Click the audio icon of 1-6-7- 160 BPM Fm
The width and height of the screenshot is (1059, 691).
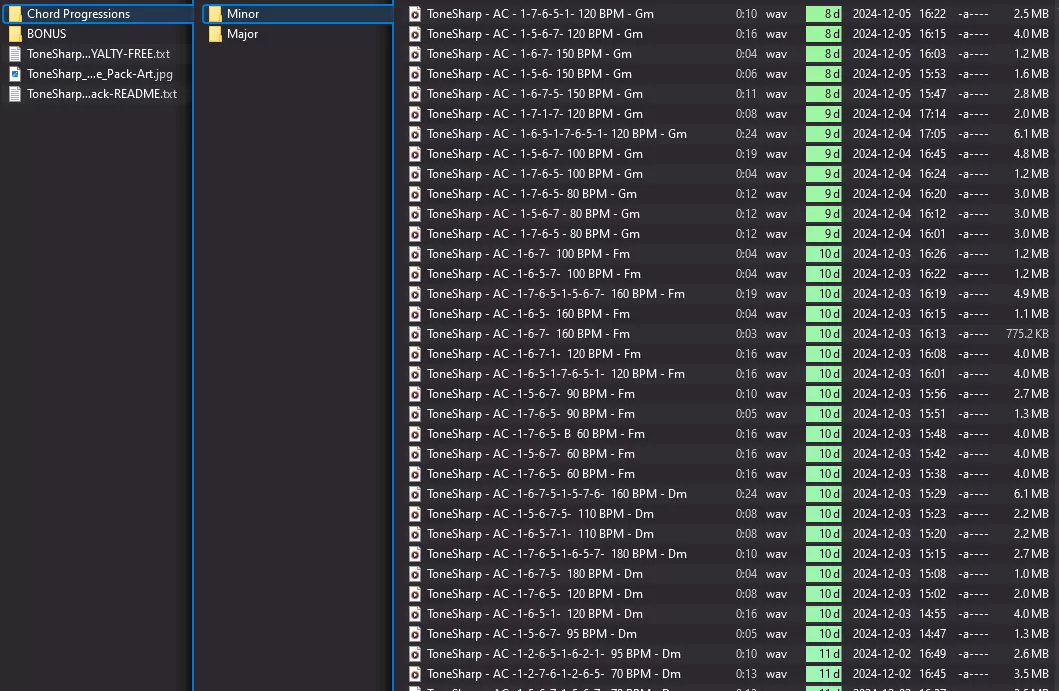point(415,334)
